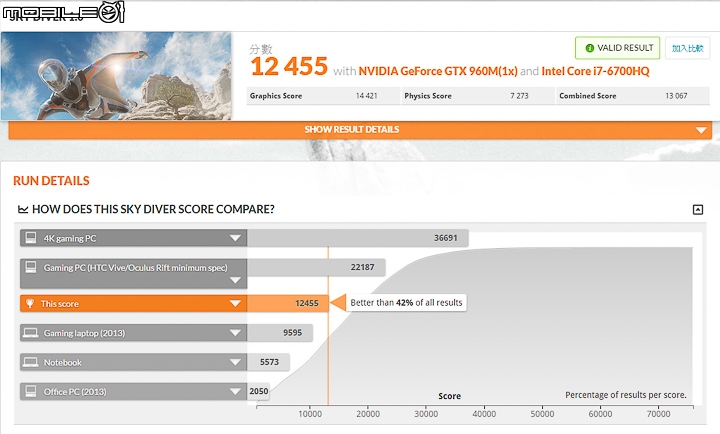Image resolution: width=720 pixels, height=434 pixels.
Task: Click the 36691 bar value
Action: click(x=445, y=238)
